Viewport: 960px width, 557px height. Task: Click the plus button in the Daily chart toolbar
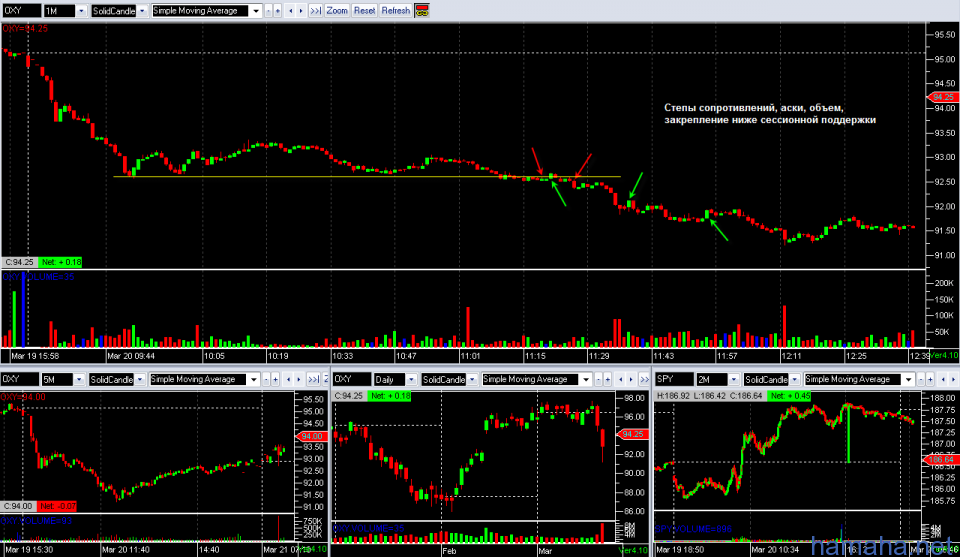(608, 379)
